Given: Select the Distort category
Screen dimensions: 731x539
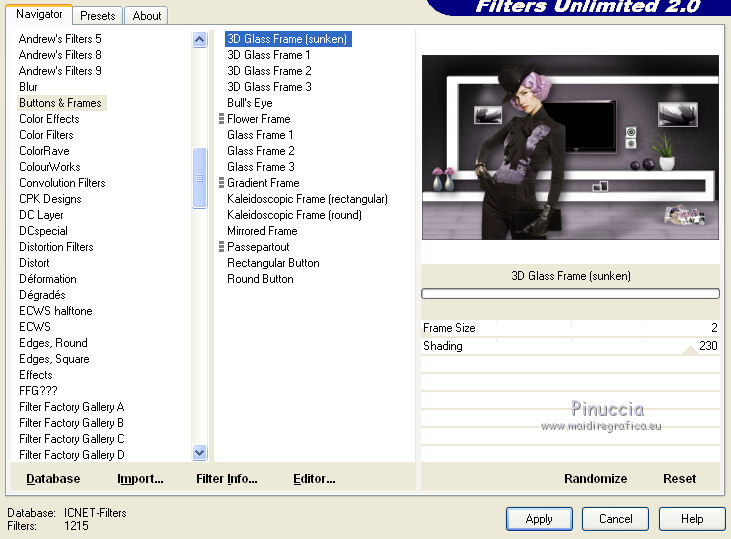Looking at the screenshot, I should point(34,263).
